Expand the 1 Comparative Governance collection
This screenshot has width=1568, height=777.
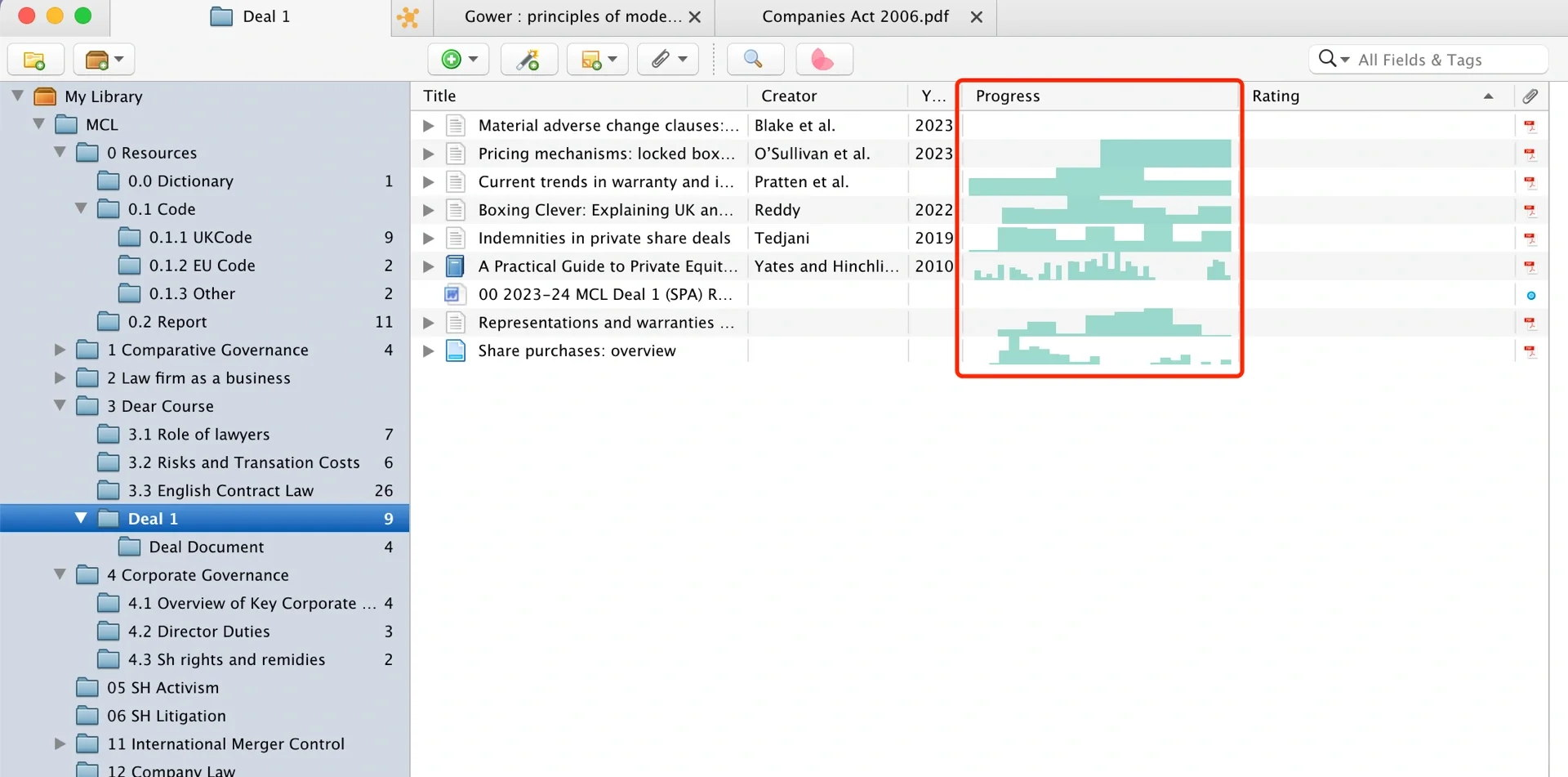(x=60, y=350)
